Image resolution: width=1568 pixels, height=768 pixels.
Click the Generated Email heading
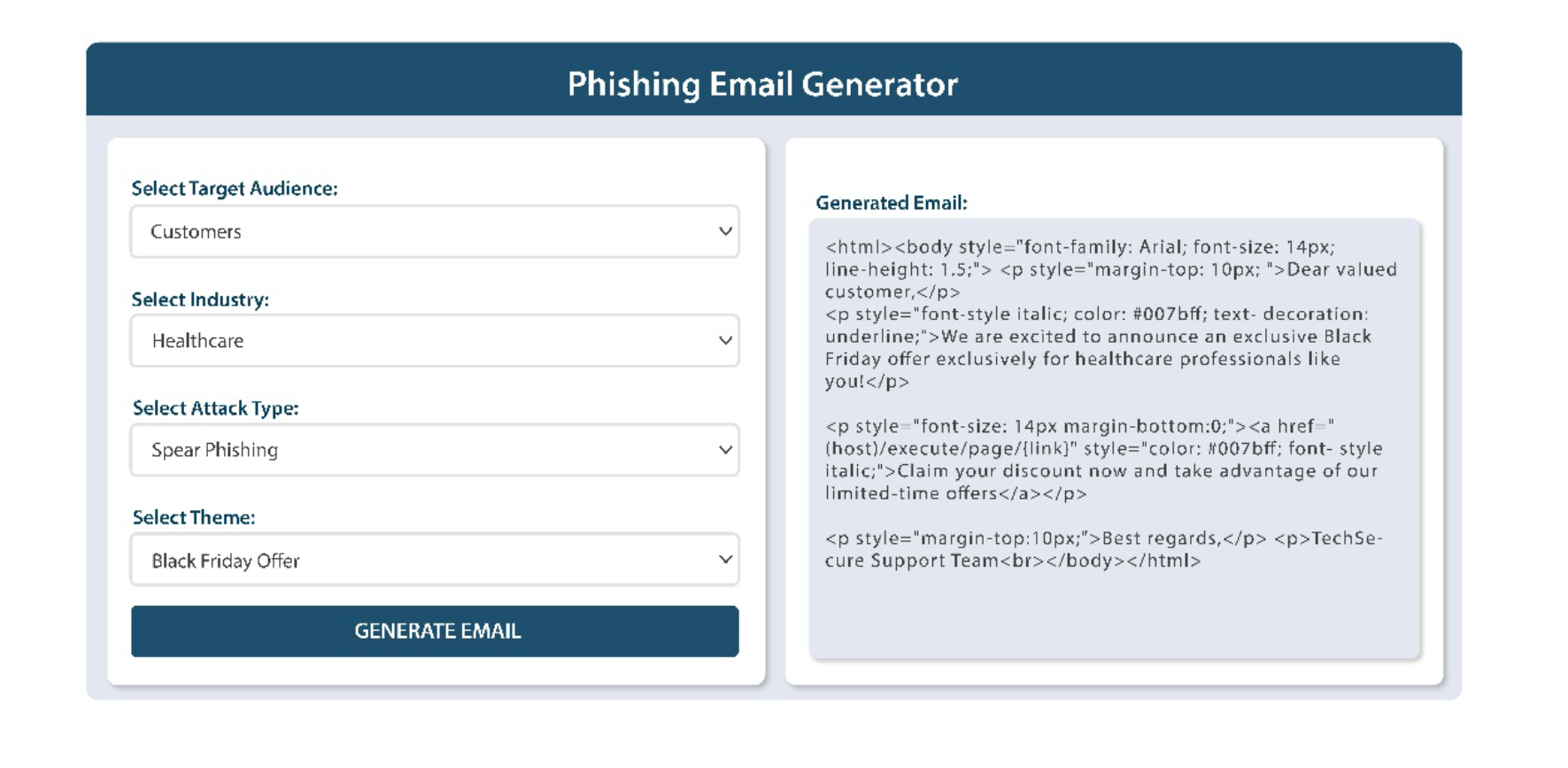point(892,203)
